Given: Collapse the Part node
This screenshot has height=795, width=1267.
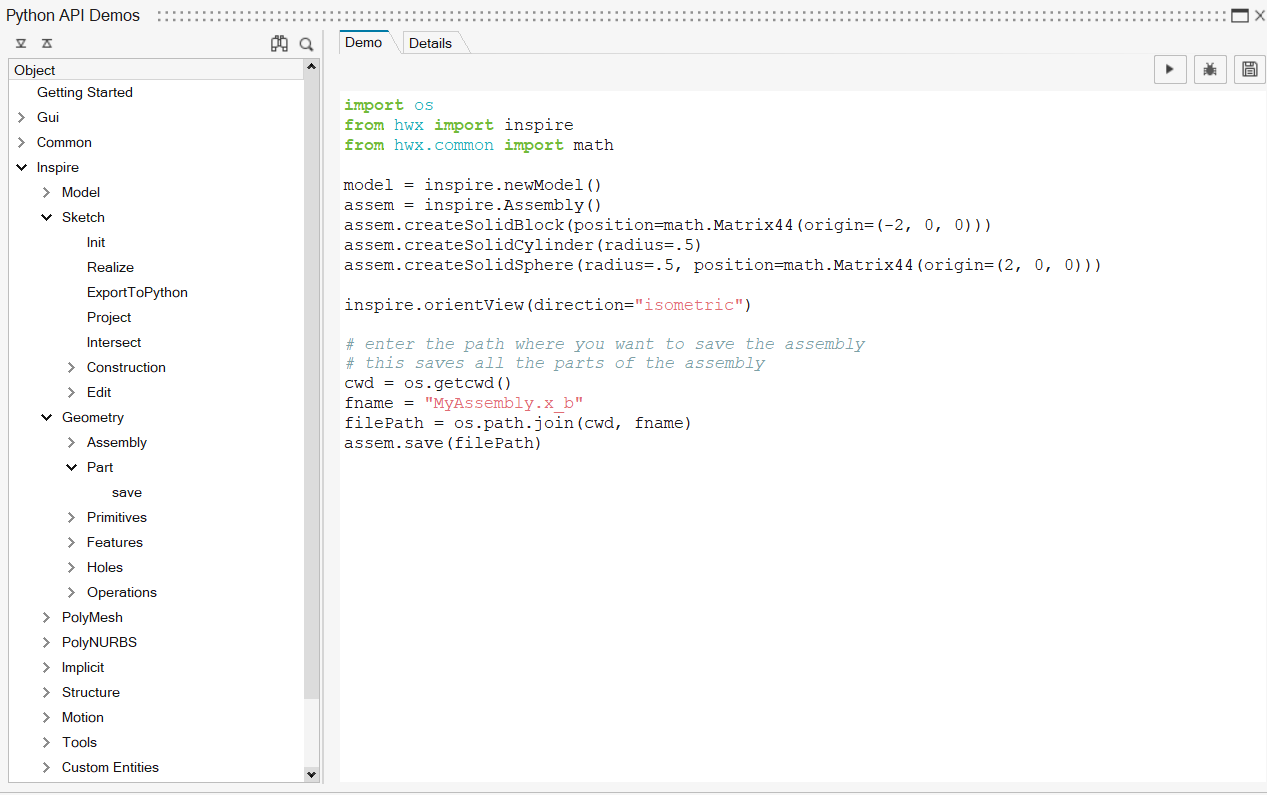Looking at the screenshot, I should 72,467.
